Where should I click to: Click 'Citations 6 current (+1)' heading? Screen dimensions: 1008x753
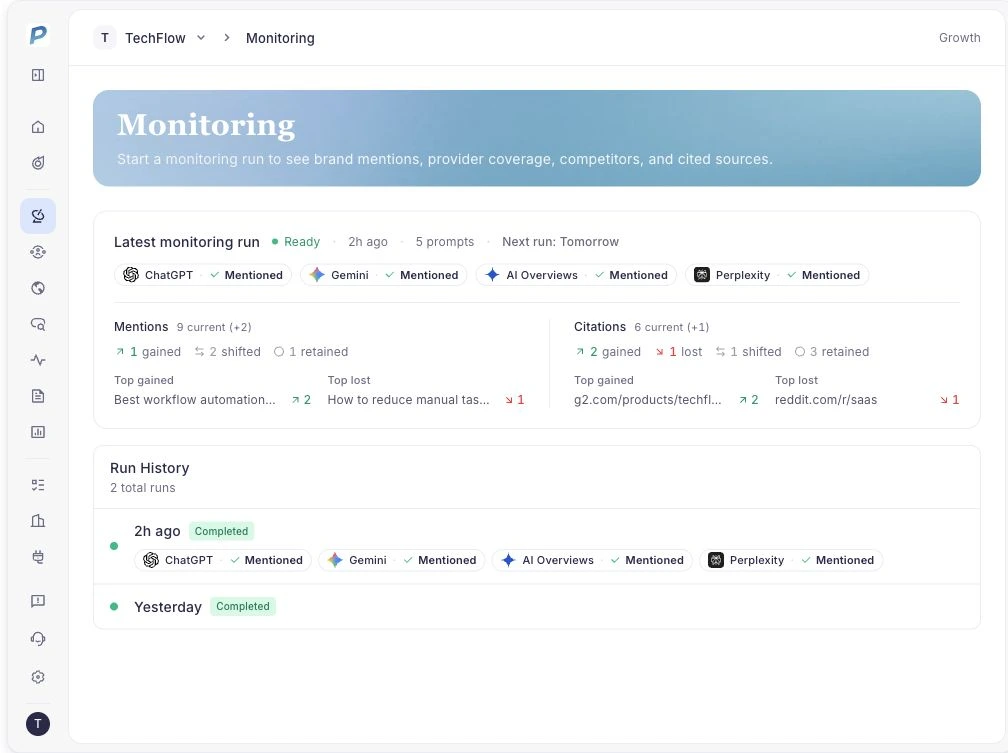(642, 327)
